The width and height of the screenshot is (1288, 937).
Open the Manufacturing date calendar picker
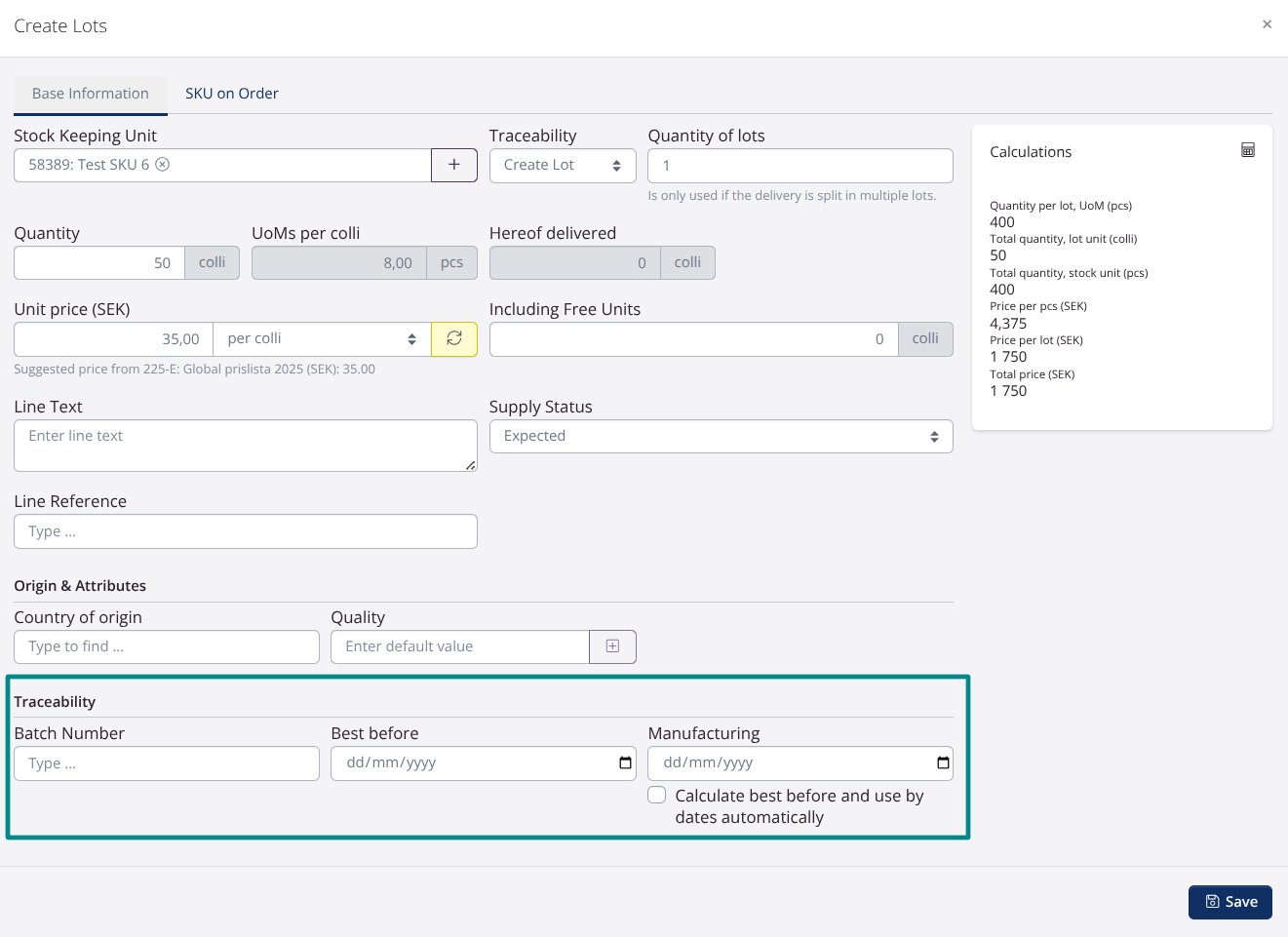(x=941, y=763)
